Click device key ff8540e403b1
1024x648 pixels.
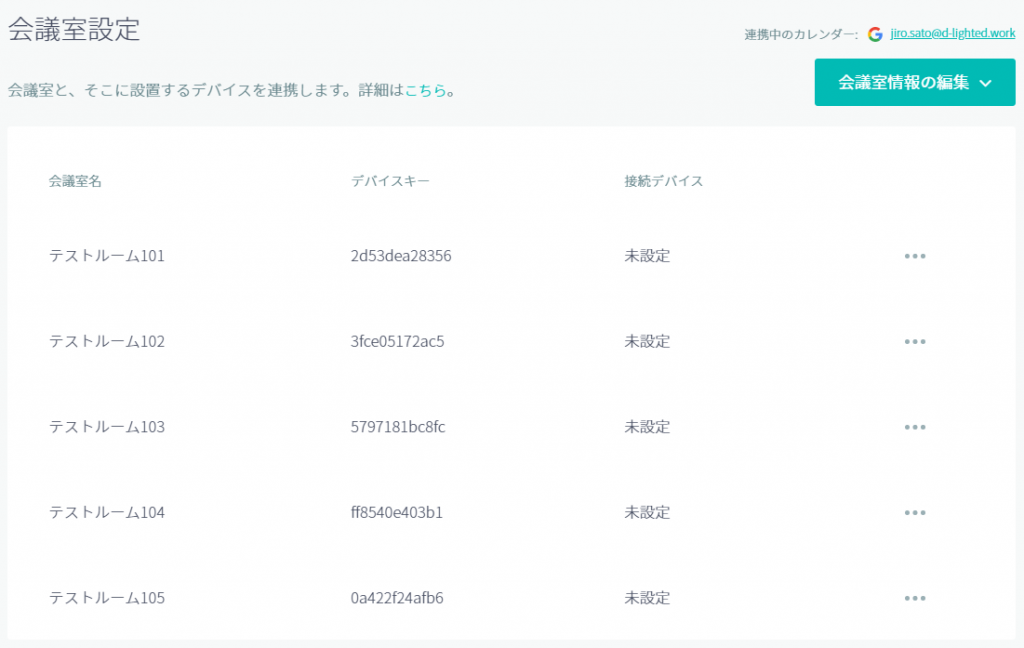[397, 513]
